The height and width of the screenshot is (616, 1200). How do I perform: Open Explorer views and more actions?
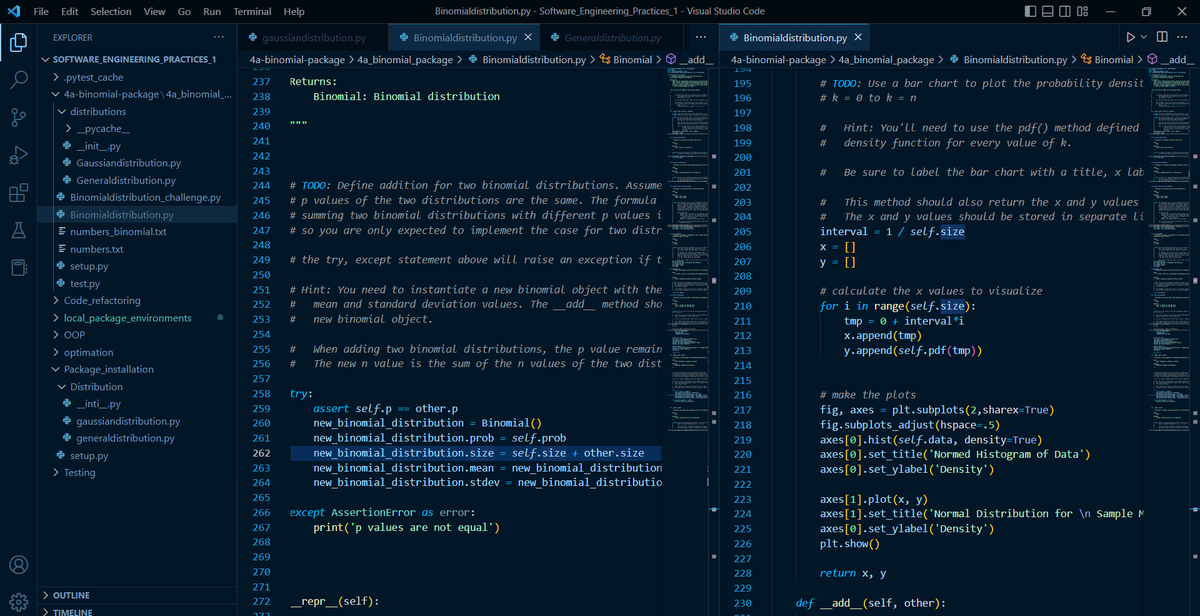pyautogui.click(x=219, y=38)
